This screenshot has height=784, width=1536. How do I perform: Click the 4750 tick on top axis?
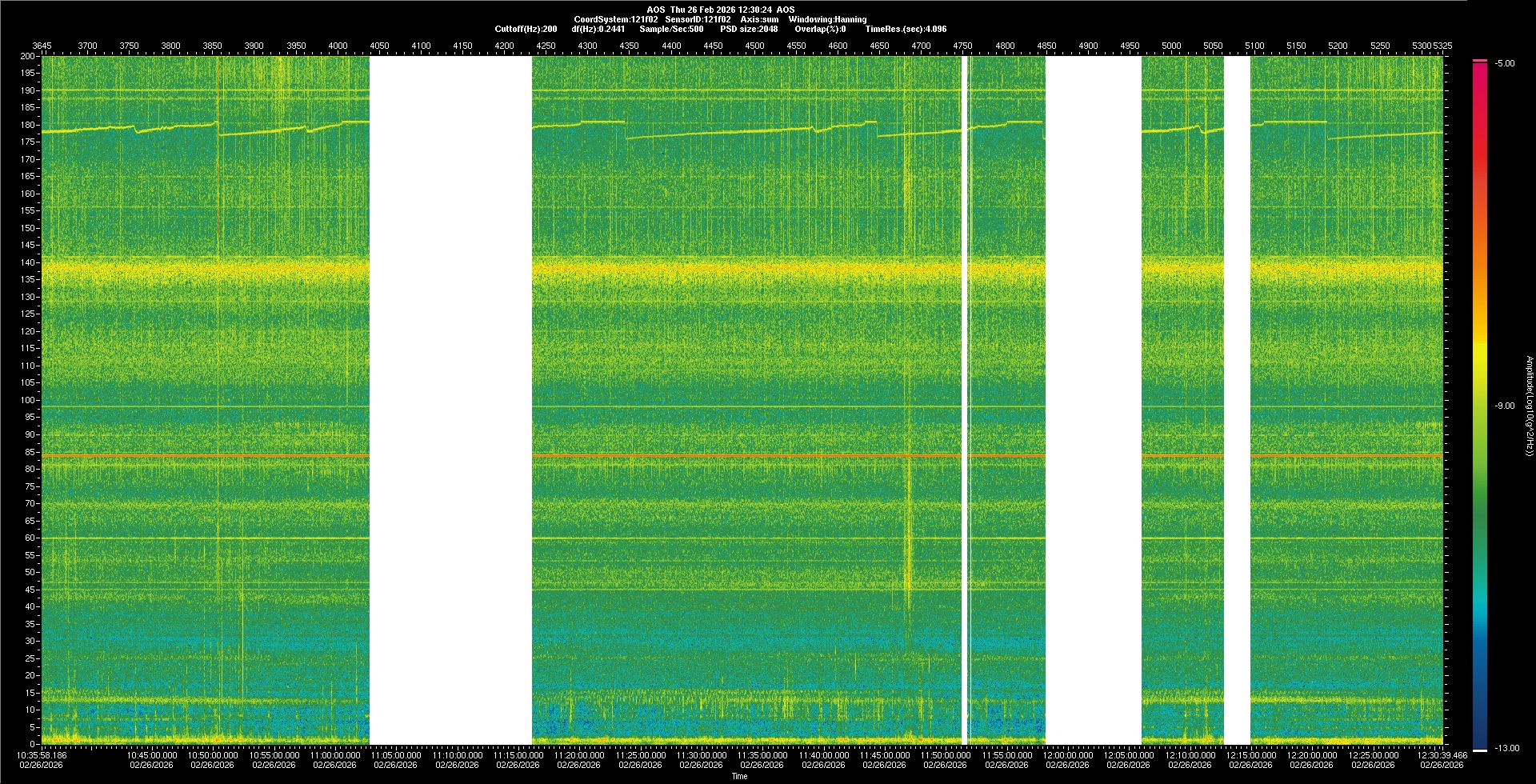coord(962,46)
